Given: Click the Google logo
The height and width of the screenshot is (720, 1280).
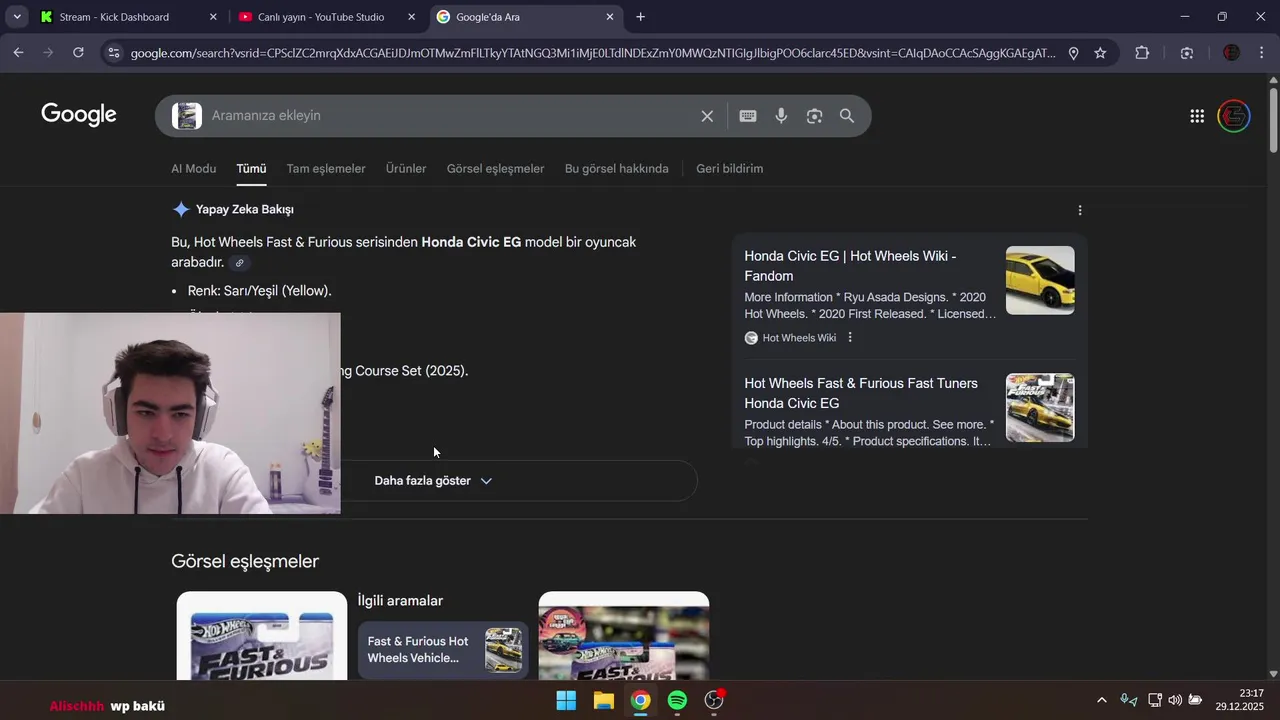Looking at the screenshot, I should [x=79, y=115].
